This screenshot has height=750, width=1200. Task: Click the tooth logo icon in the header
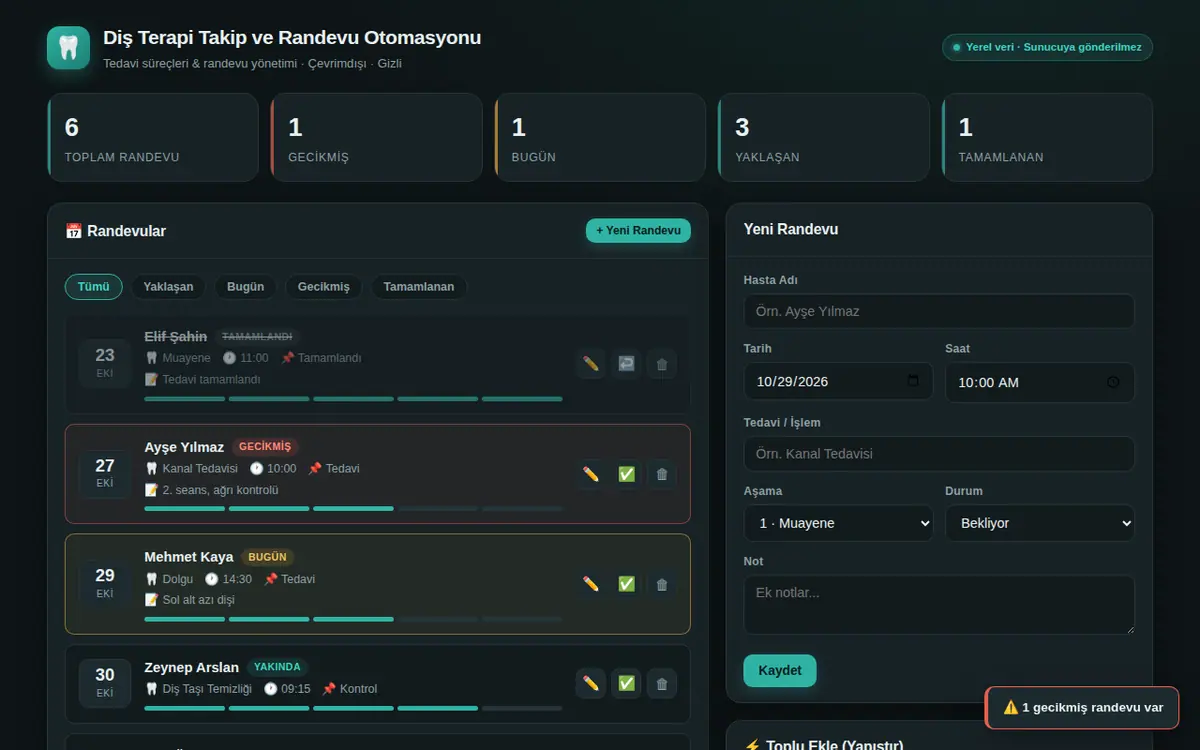click(x=68, y=47)
